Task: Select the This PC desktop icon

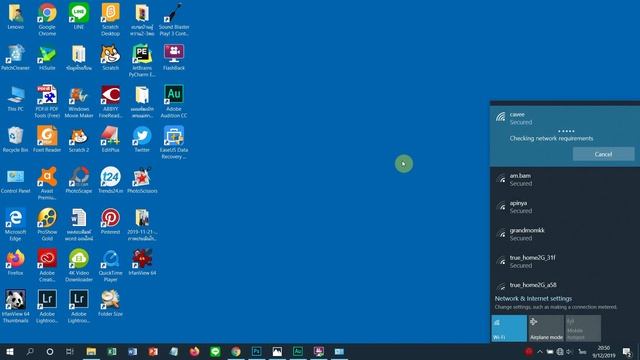Action: tap(16, 98)
